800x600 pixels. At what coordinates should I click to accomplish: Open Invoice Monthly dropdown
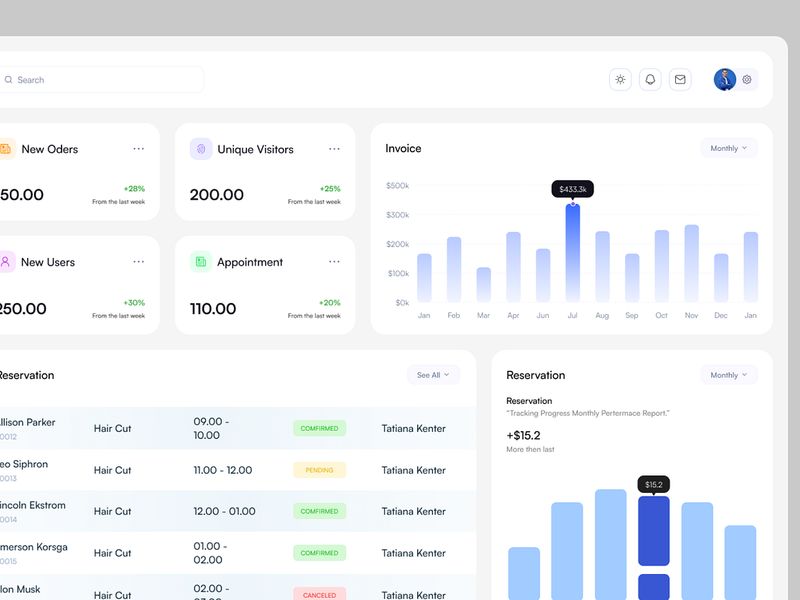click(x=729, y=148)
